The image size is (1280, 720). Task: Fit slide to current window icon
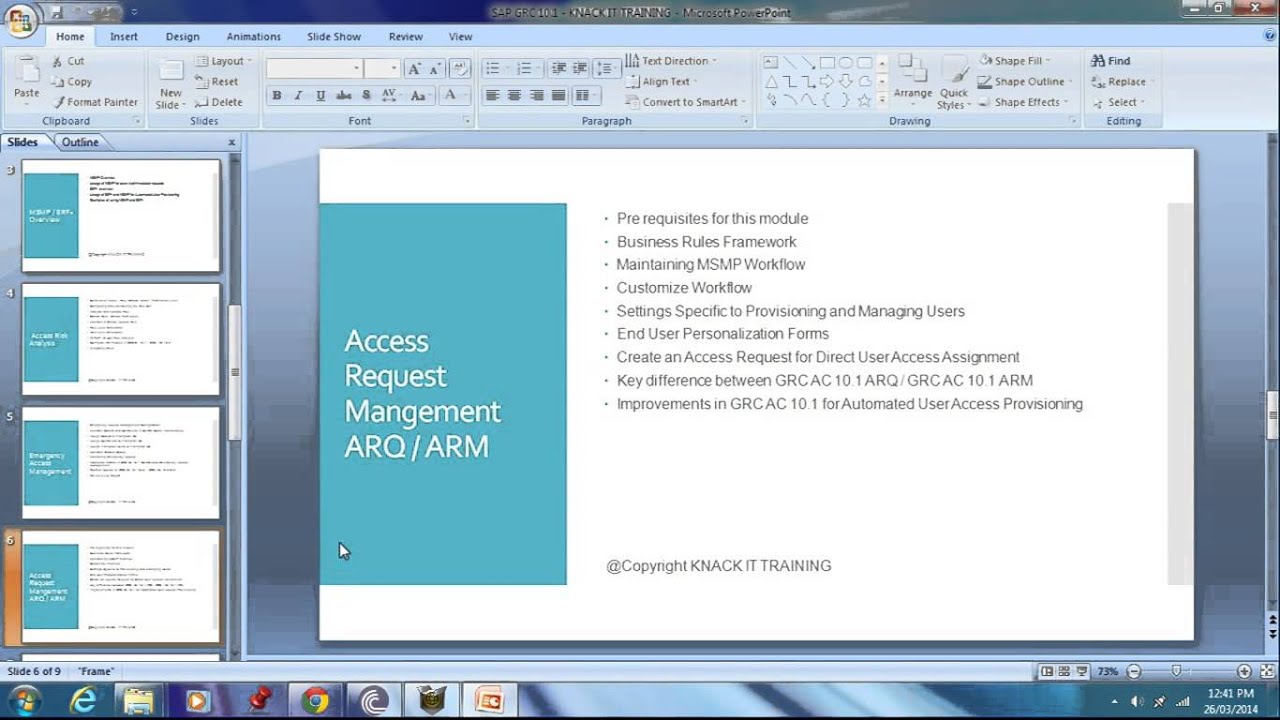click(x=1265, y=672)
